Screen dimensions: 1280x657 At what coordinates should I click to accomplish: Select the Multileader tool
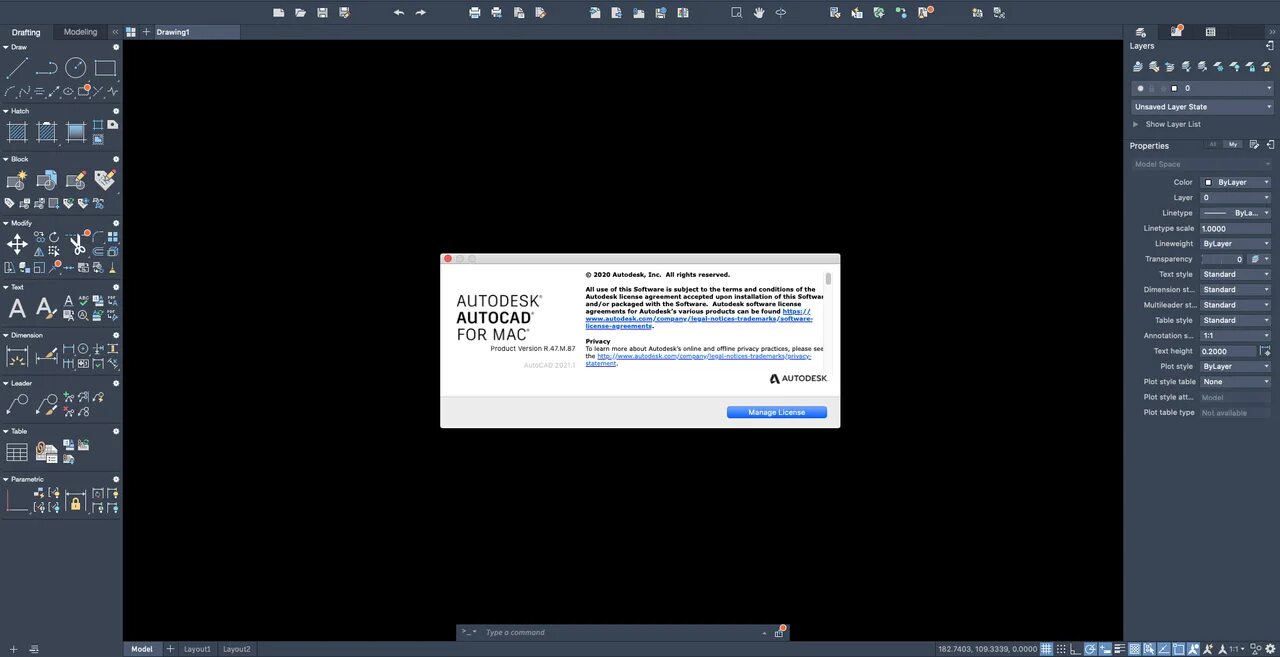(x=17, y=404)
